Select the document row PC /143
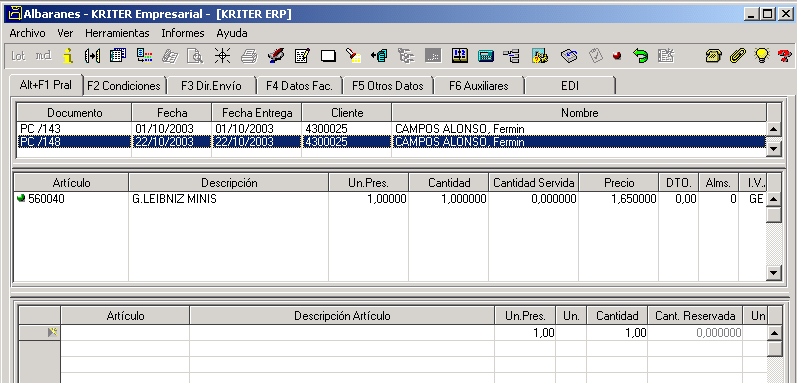 [391, 129]
